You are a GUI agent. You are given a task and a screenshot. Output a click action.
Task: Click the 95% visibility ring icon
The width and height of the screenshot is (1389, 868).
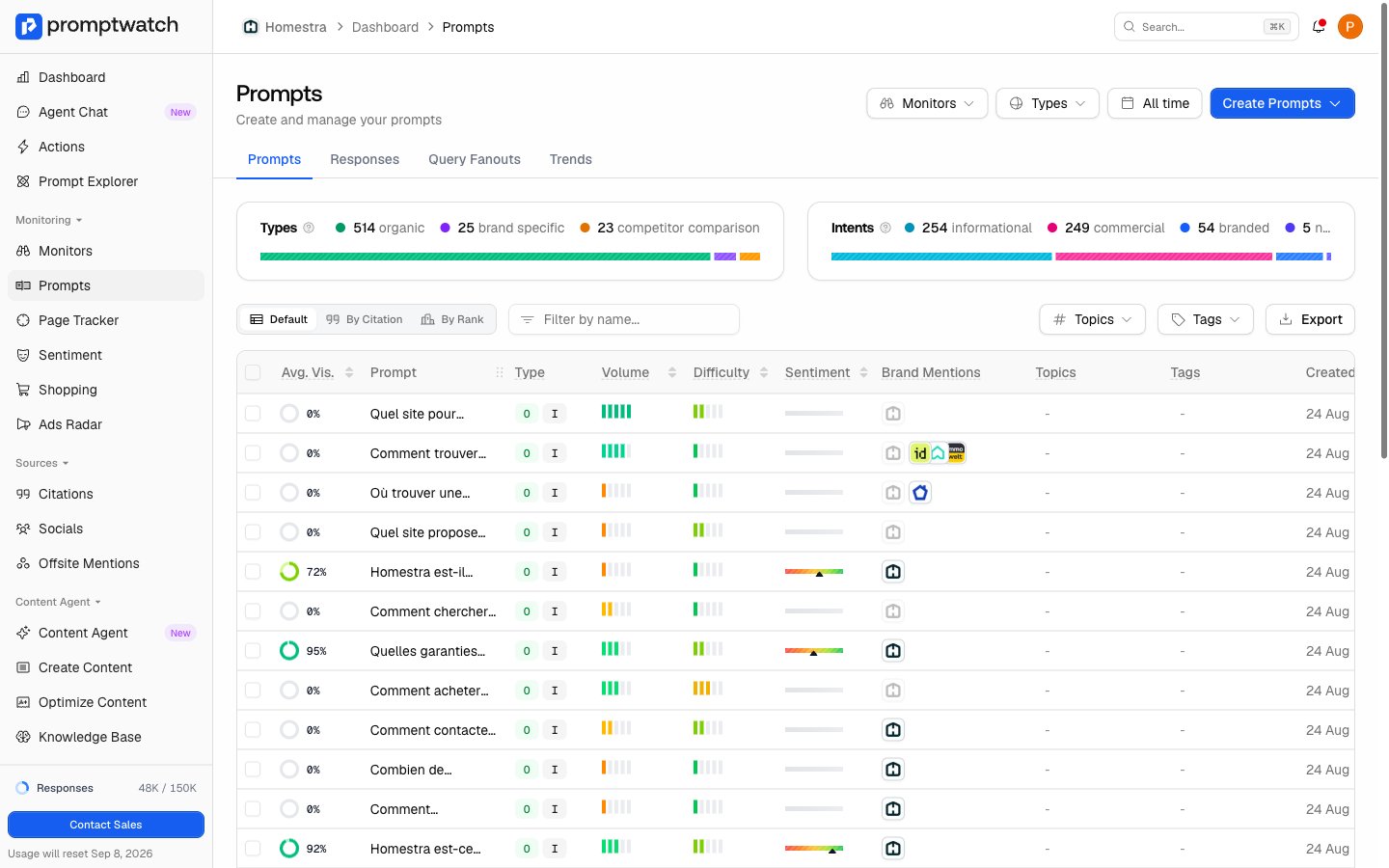coord(289,651)
